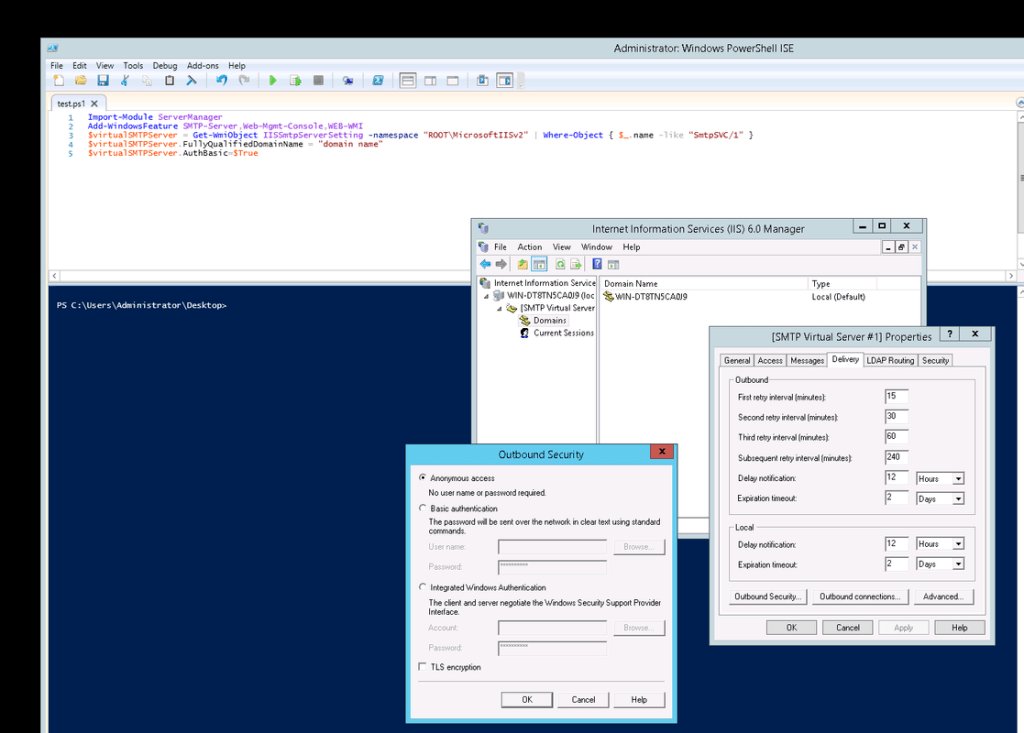1024x733 pixels.
Task: Click the Paste clipboard icon in ISE
Action: tap(169, 80)
